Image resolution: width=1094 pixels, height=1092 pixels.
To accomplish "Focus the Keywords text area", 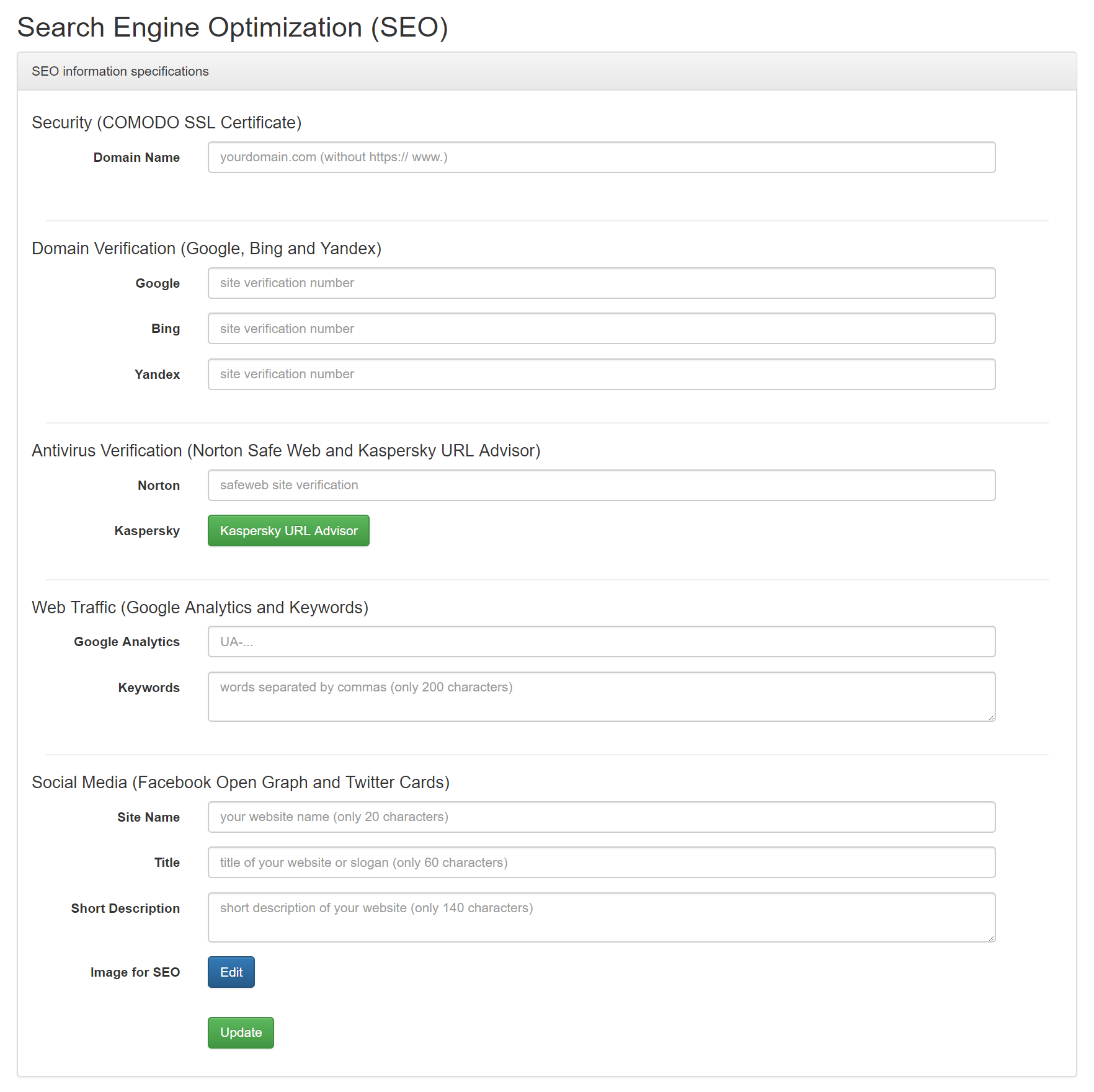I will tap(602, 697).
